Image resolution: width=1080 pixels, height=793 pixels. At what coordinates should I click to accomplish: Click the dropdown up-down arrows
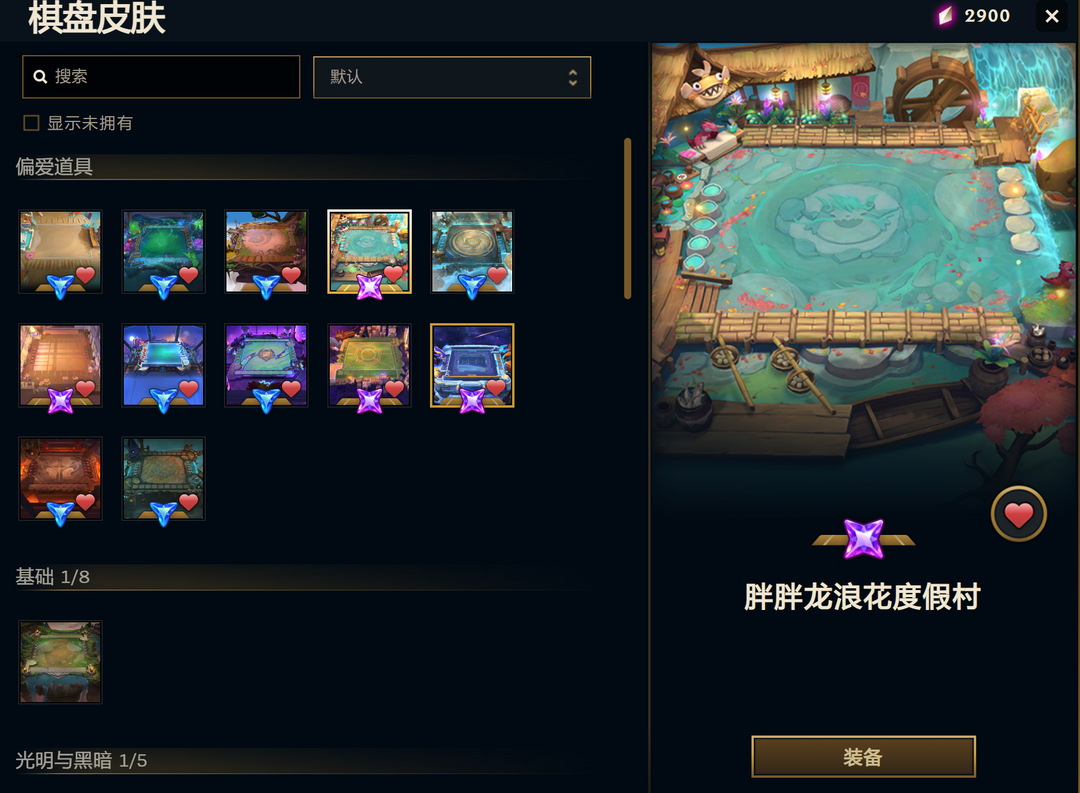(x=572, y=77)
